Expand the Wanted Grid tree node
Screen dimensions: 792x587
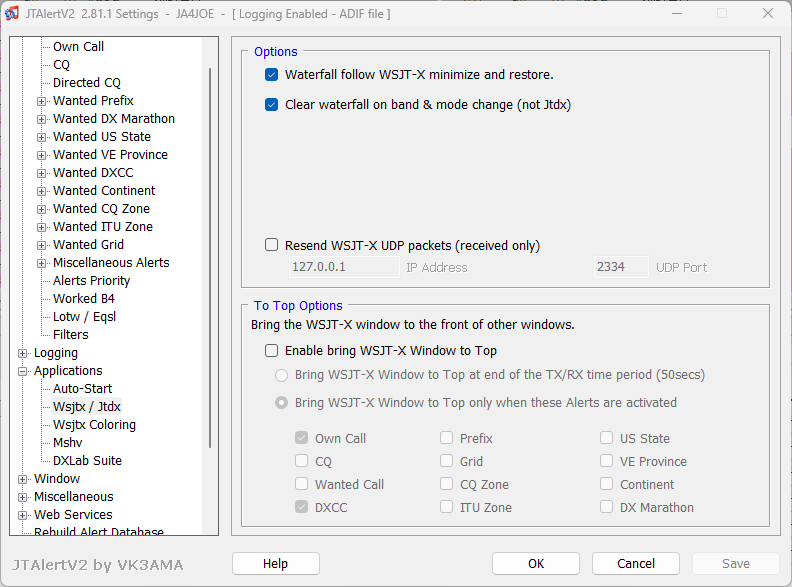click(41, 246)
